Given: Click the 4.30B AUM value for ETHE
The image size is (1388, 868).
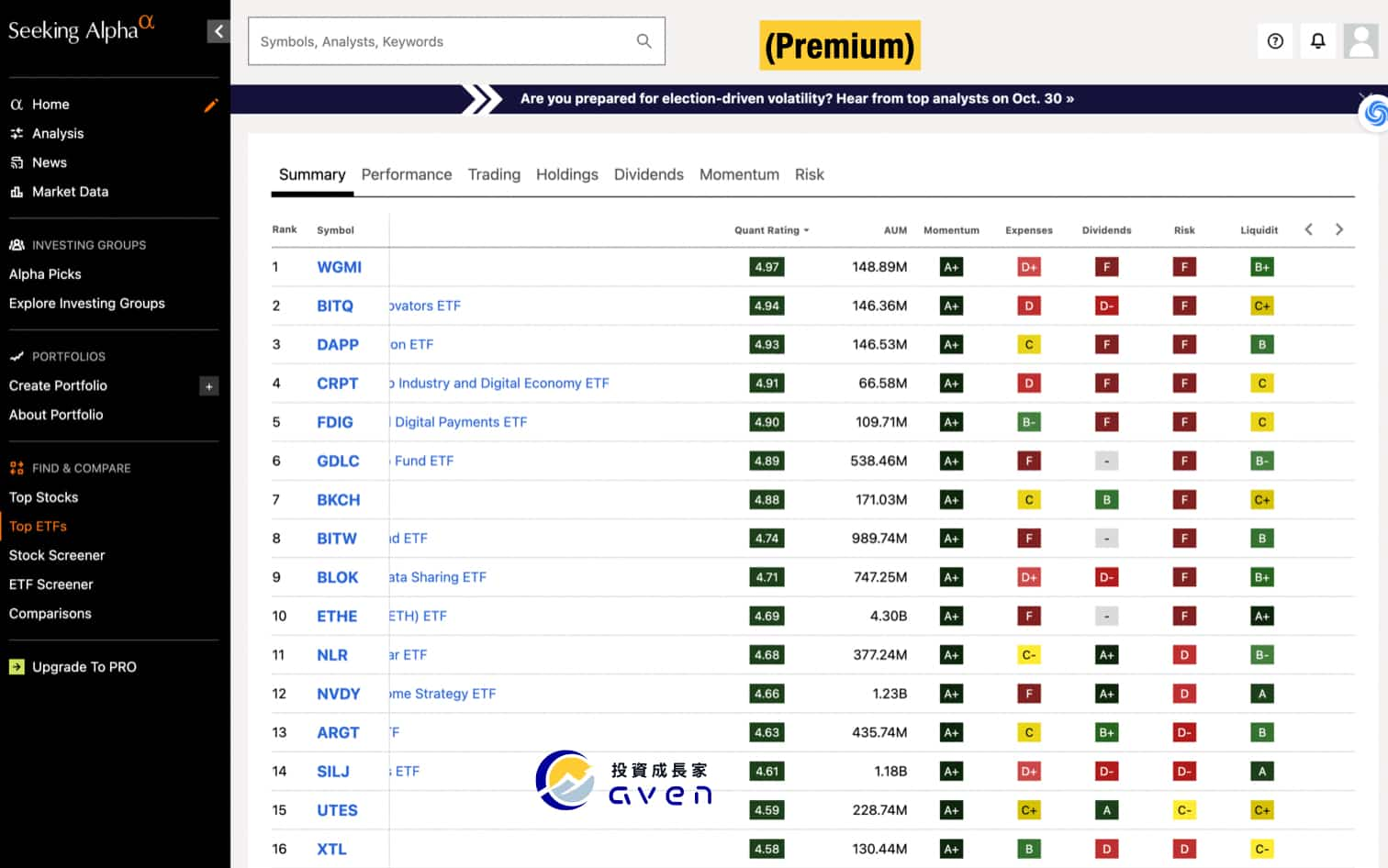Looking at the screenshot, I should click(888, 617).
